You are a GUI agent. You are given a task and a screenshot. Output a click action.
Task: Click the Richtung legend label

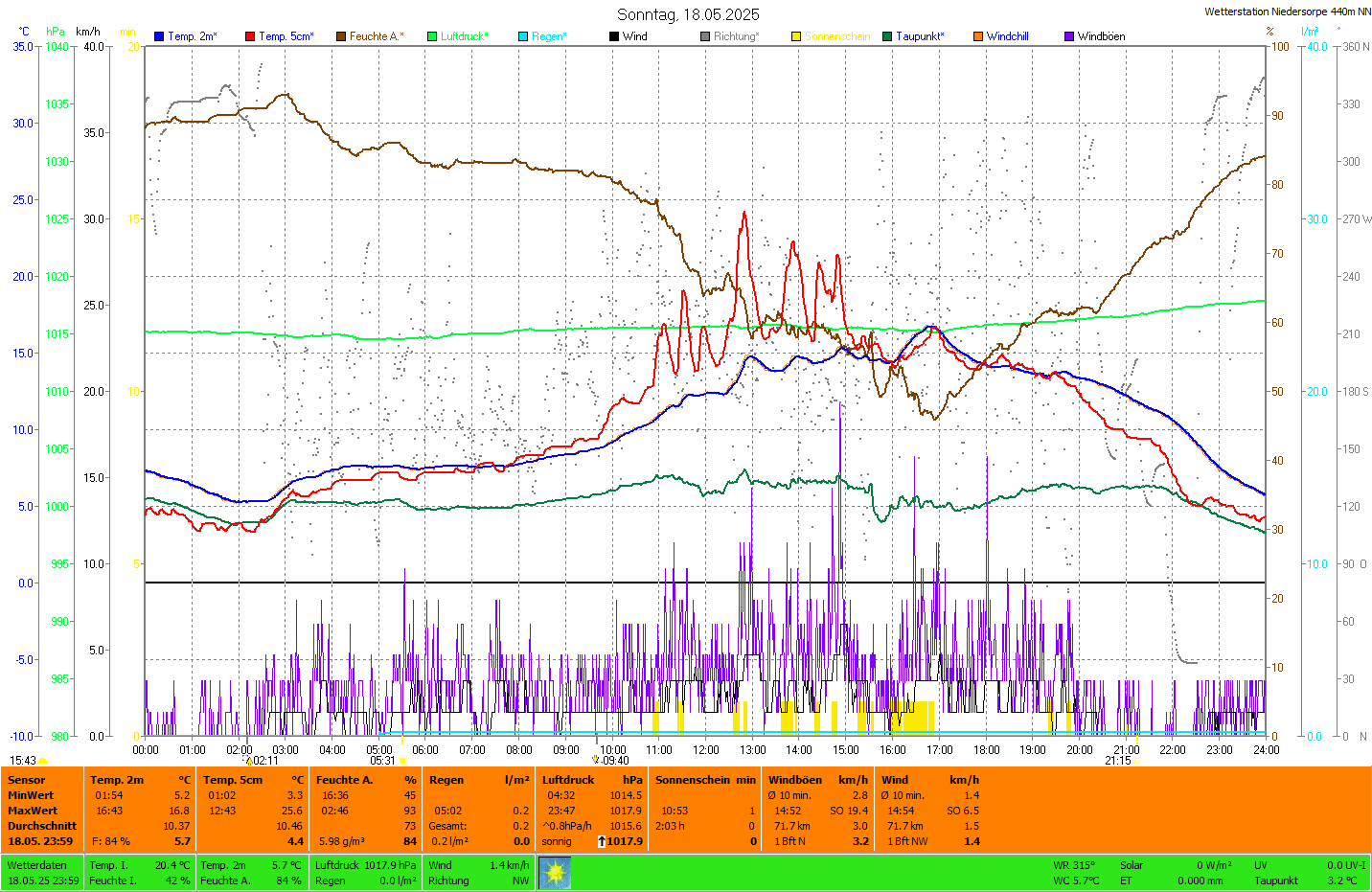736,36
